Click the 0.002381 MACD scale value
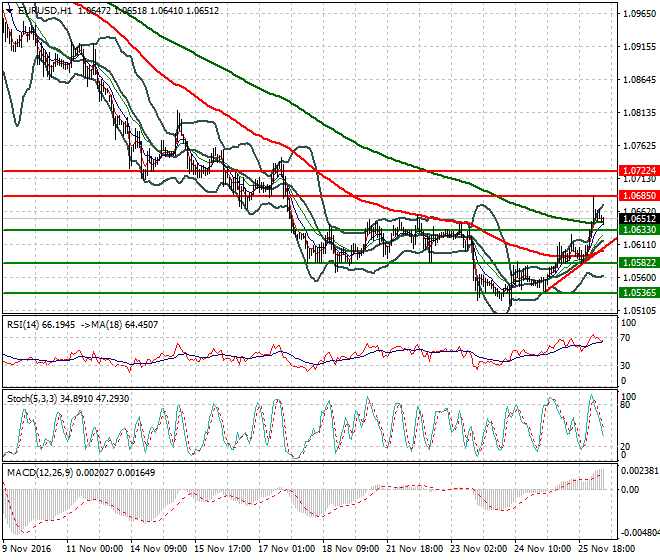Screen dimensions: 660x560 coord(640,470)
